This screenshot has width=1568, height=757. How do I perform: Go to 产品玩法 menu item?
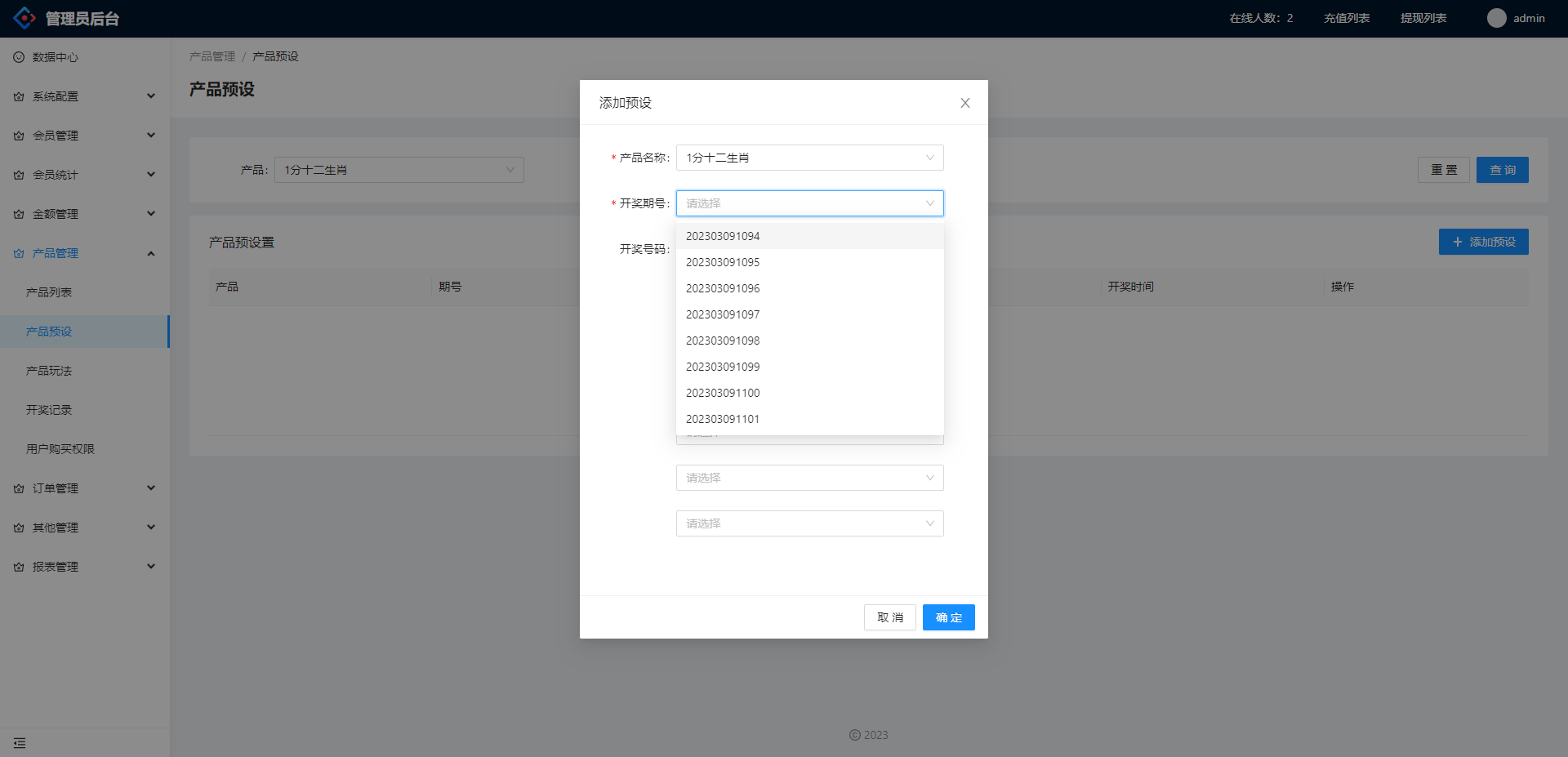coord(49,371)
